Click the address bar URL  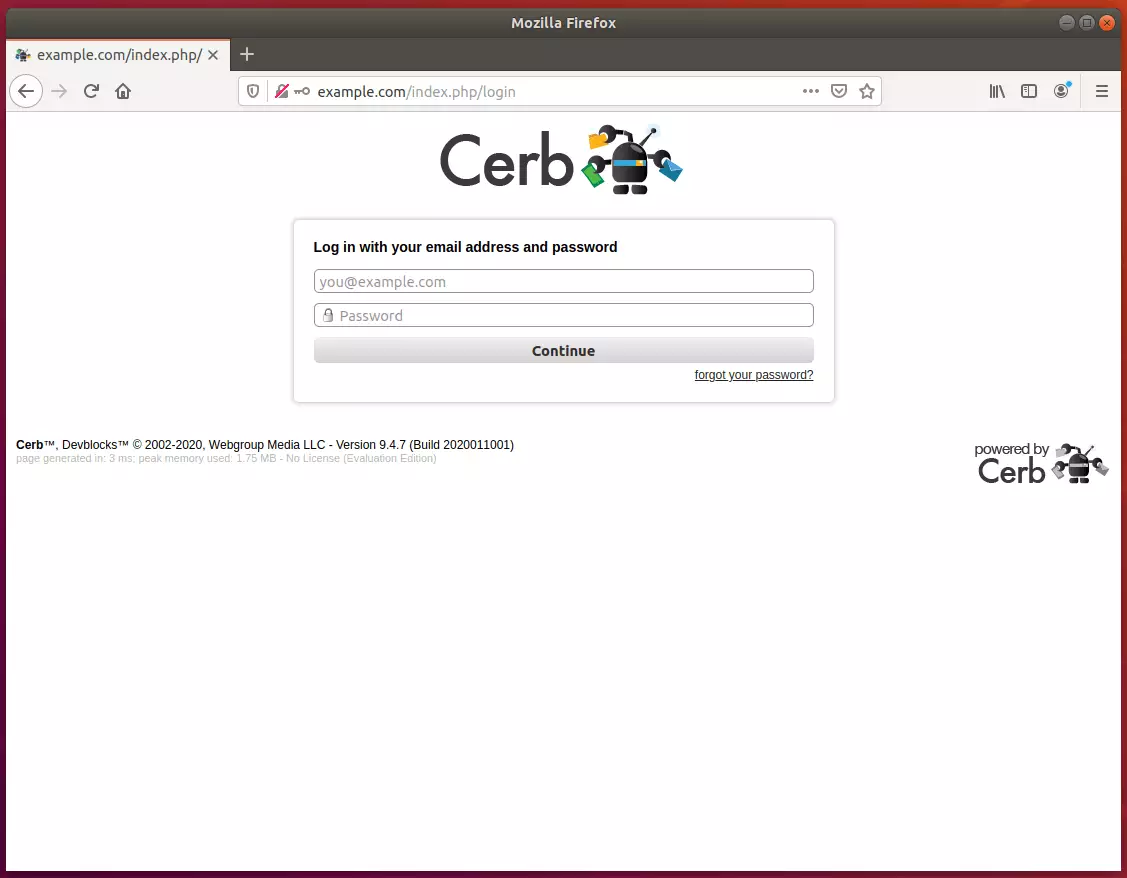[x=416, y=91]
